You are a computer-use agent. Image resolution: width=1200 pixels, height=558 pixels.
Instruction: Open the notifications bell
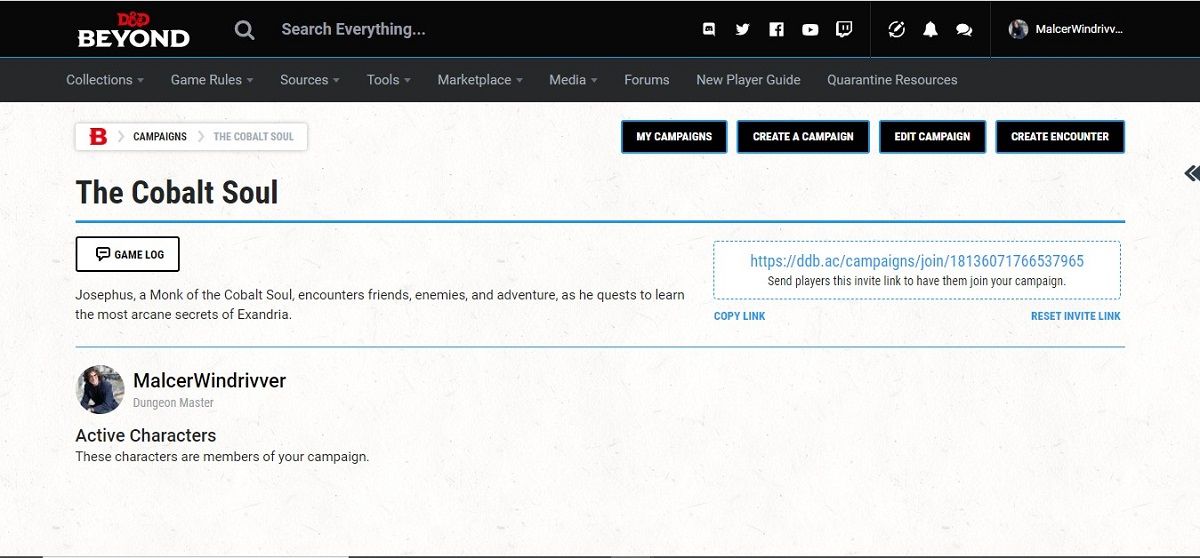[x=930, y=30]
